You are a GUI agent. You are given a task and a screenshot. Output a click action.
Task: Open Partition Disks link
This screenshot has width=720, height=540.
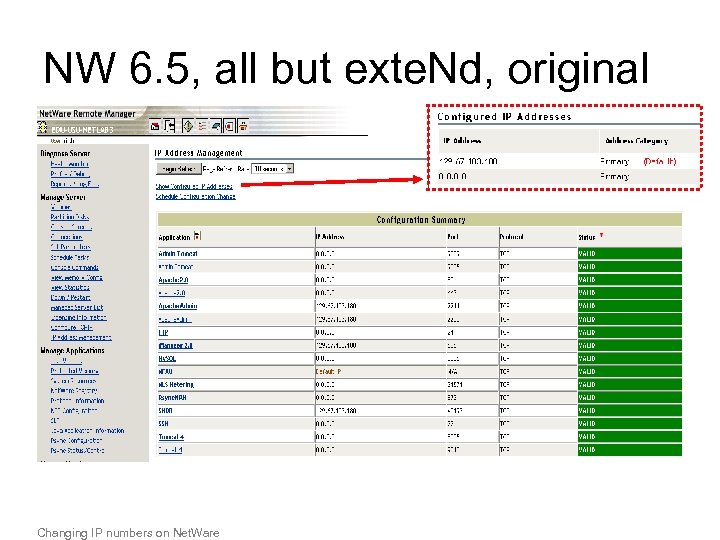[69, 217]
